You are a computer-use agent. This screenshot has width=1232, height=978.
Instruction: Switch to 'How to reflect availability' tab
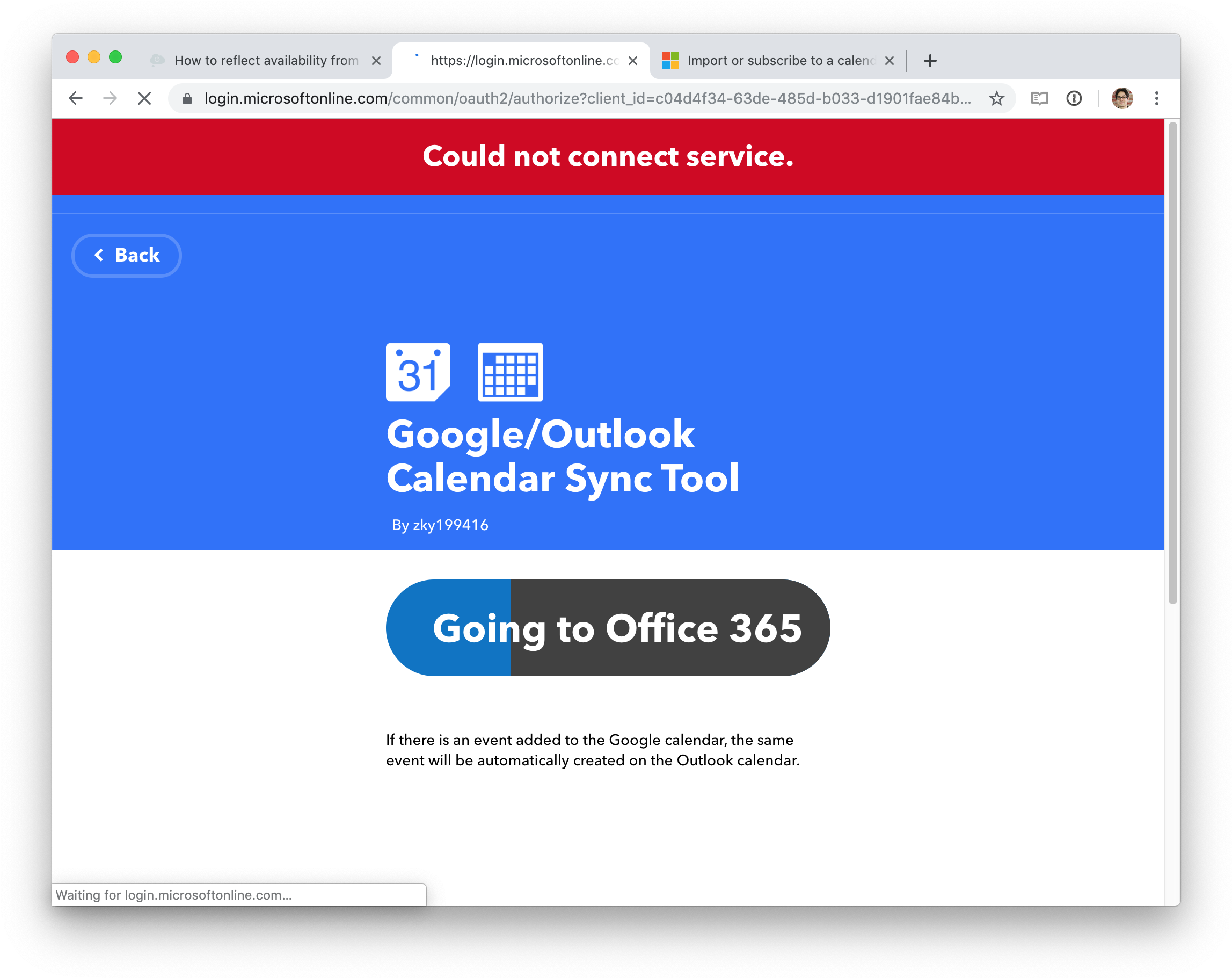[x=266, y=61]
